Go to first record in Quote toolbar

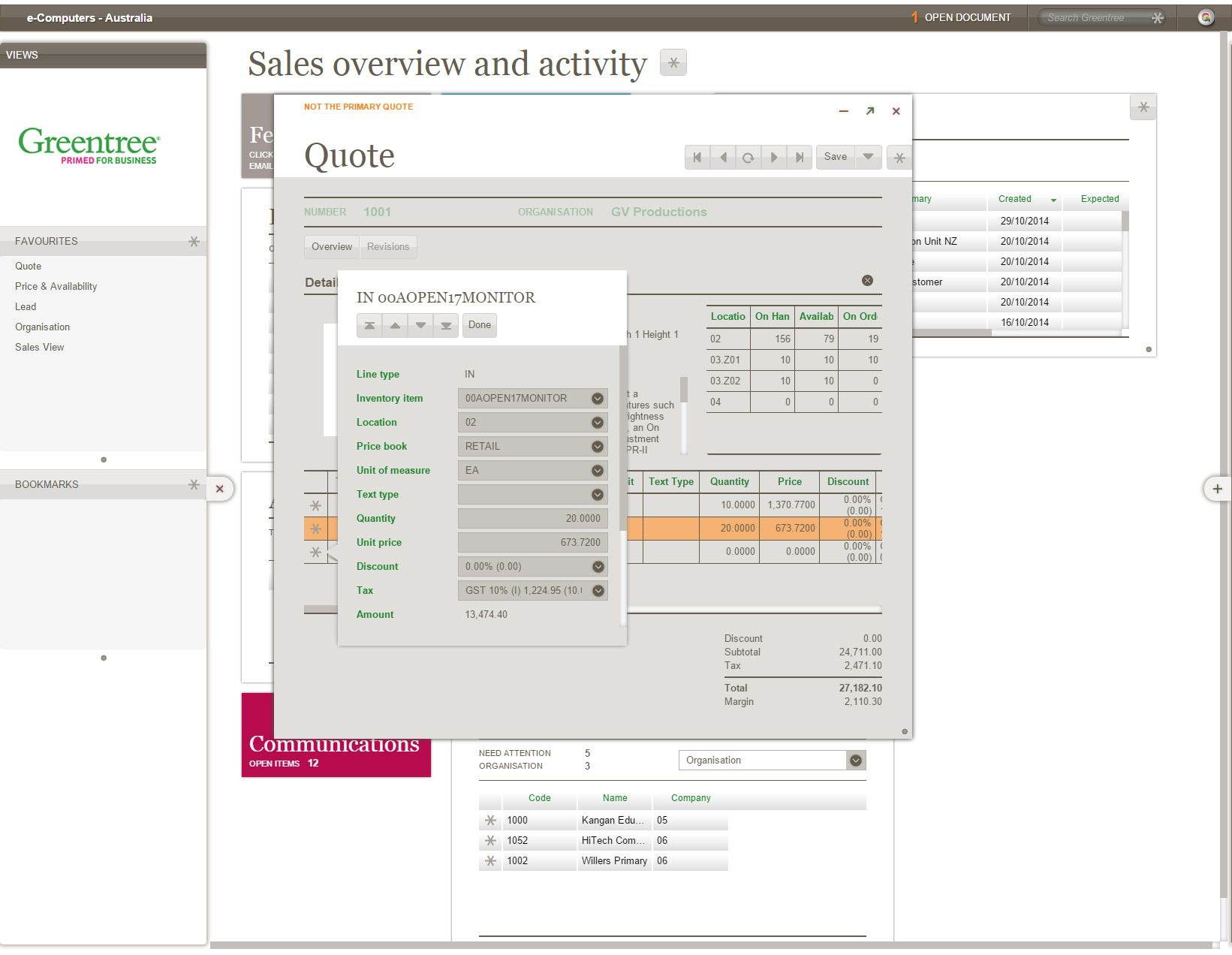[697, 157]
